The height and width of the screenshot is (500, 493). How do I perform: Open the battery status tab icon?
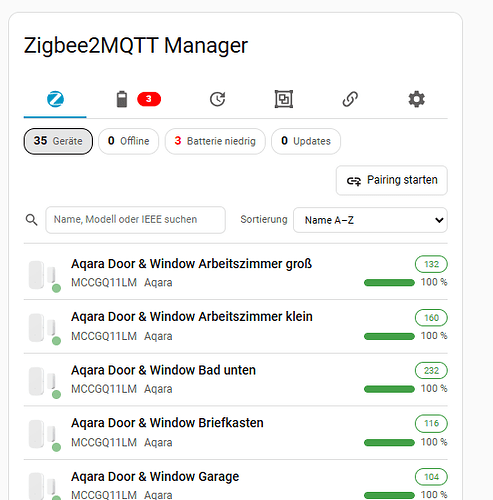122,99
